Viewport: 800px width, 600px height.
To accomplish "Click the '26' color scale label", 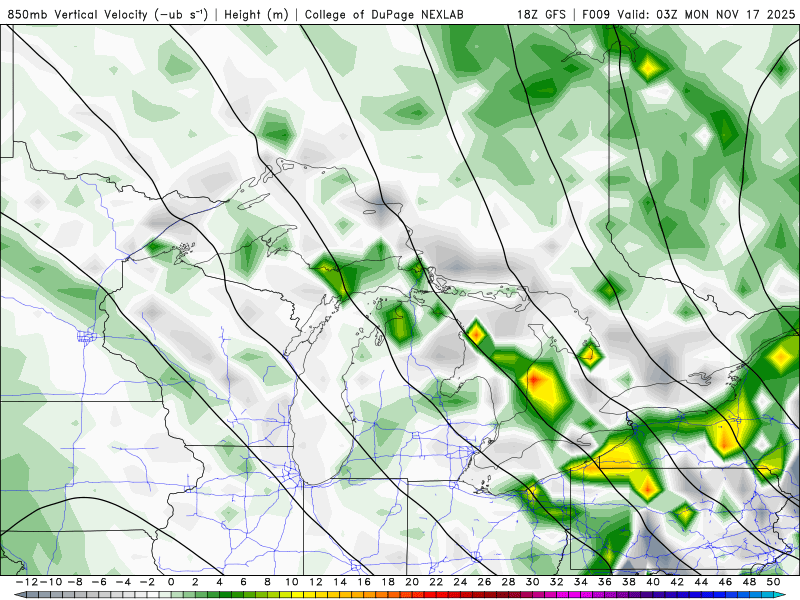I will 485,582.
